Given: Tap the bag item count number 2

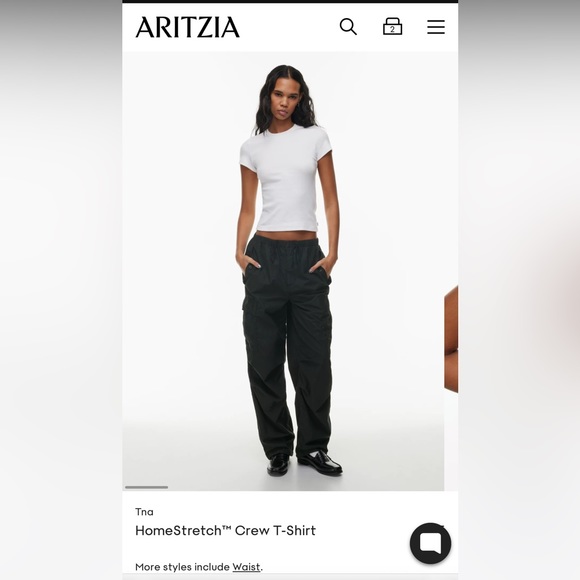Looking at the screenshot, I should click(392, 30).
